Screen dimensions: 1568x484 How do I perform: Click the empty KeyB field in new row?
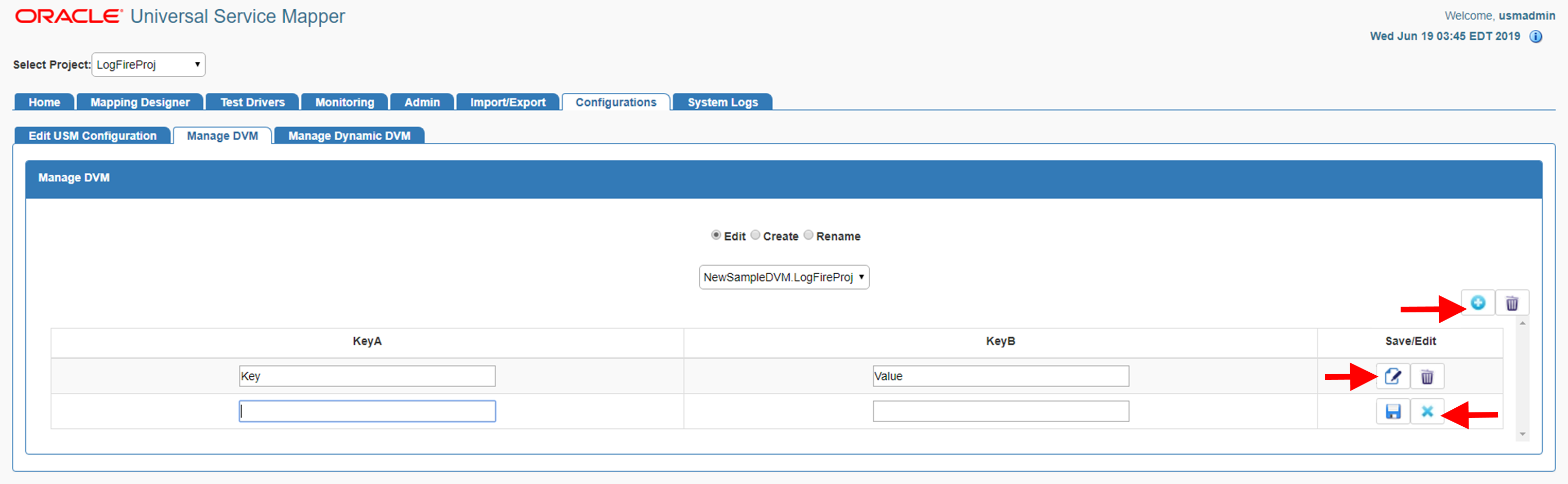click(x=1001, y=411)
